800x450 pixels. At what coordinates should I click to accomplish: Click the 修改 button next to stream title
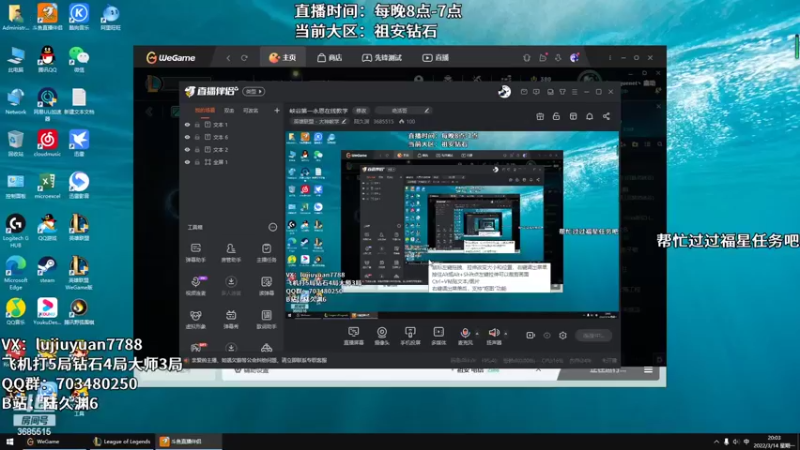tap(361, 110)
